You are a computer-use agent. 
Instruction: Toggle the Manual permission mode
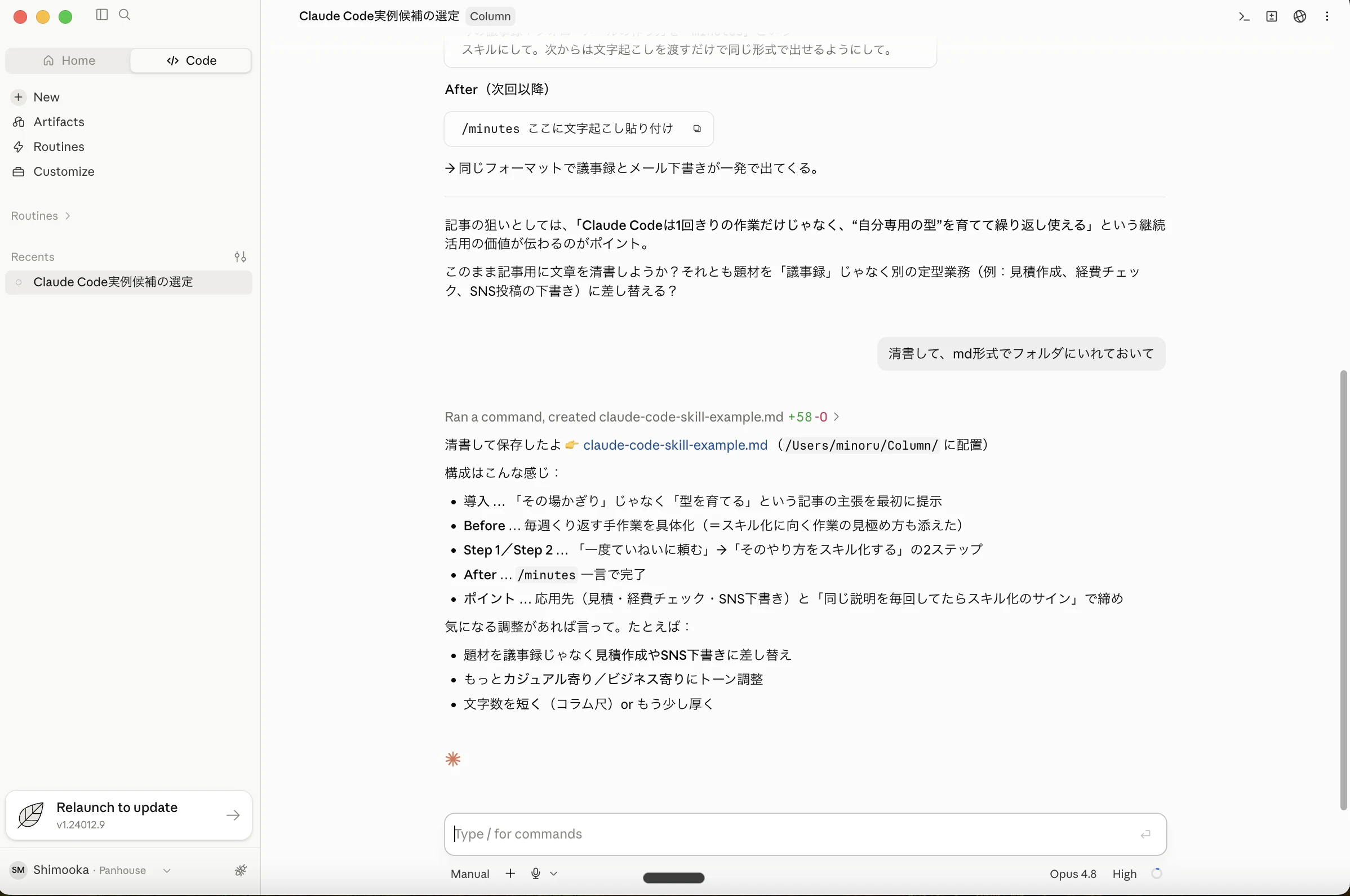(469, 873)
